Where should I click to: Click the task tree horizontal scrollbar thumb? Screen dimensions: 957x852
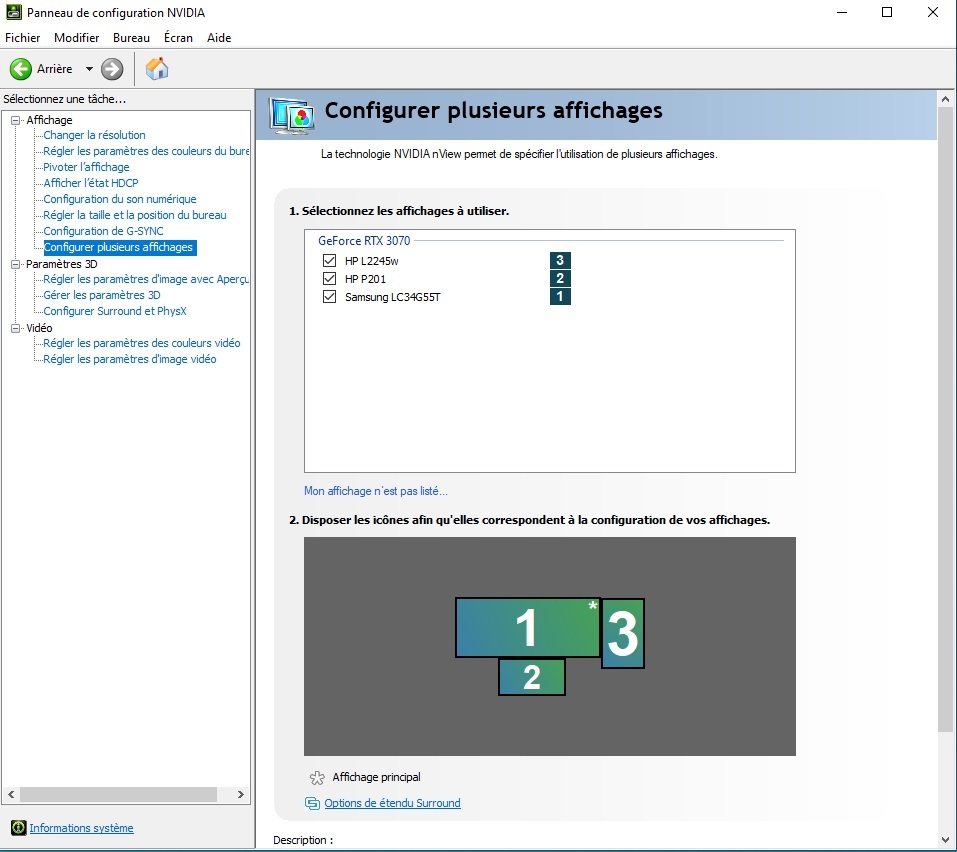[118, 794]
